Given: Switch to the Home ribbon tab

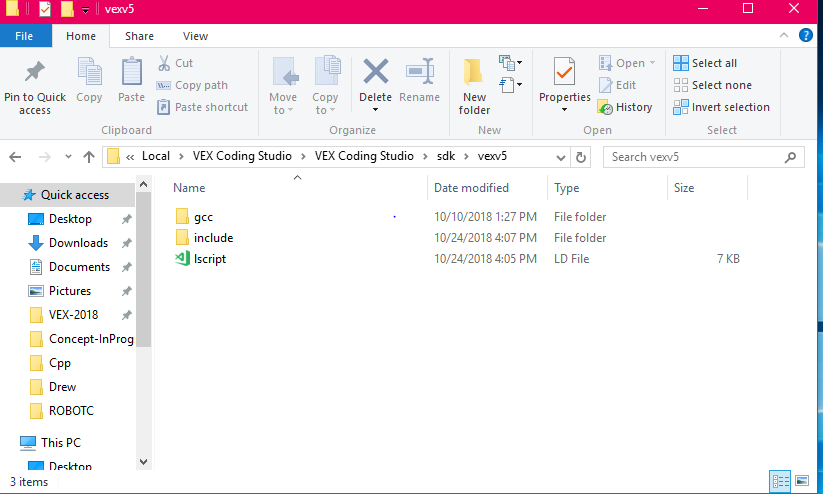Looking at the screenshot, I should (x=81, y=36).
